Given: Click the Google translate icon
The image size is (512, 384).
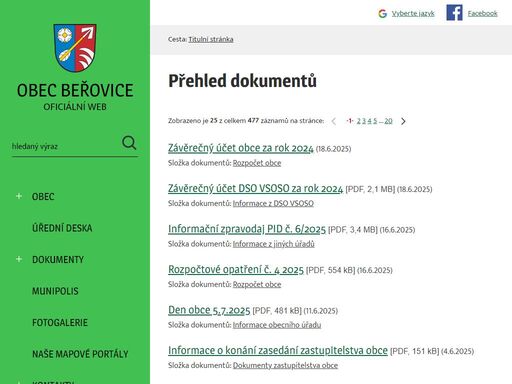Looking at the screenshot, I should 382,14.
